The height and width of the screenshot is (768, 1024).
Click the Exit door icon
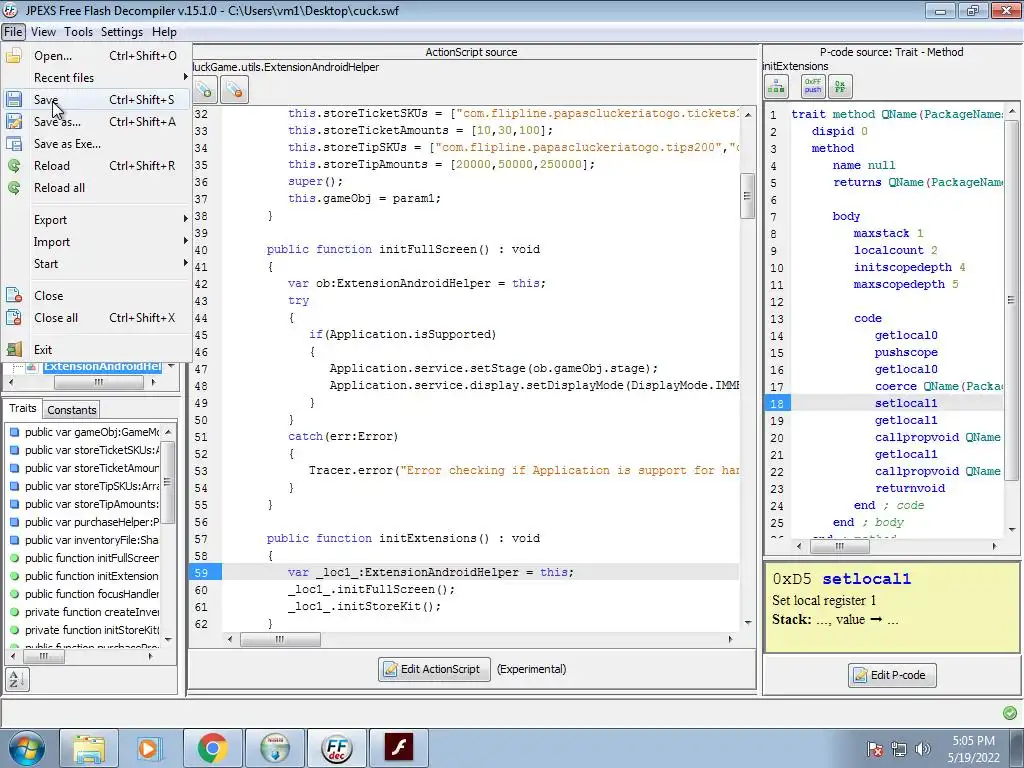tap(14, 349)
